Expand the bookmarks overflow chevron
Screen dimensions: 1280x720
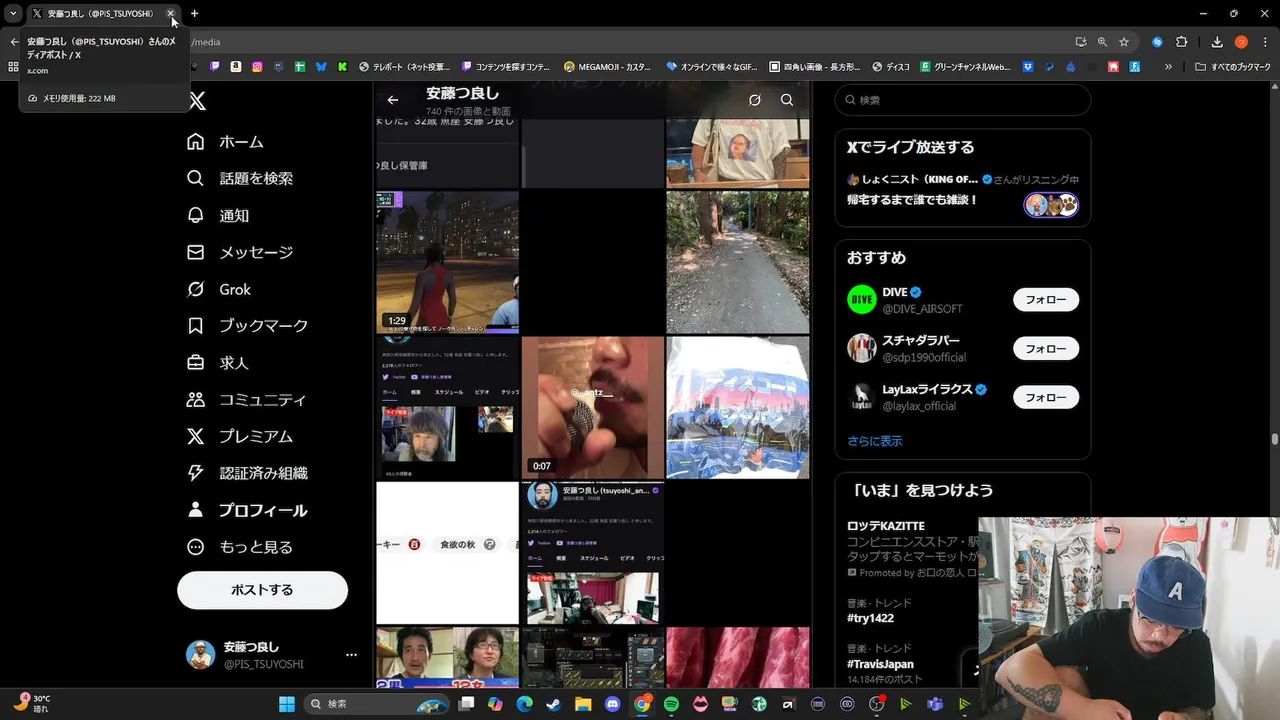tap(1168, 67)
